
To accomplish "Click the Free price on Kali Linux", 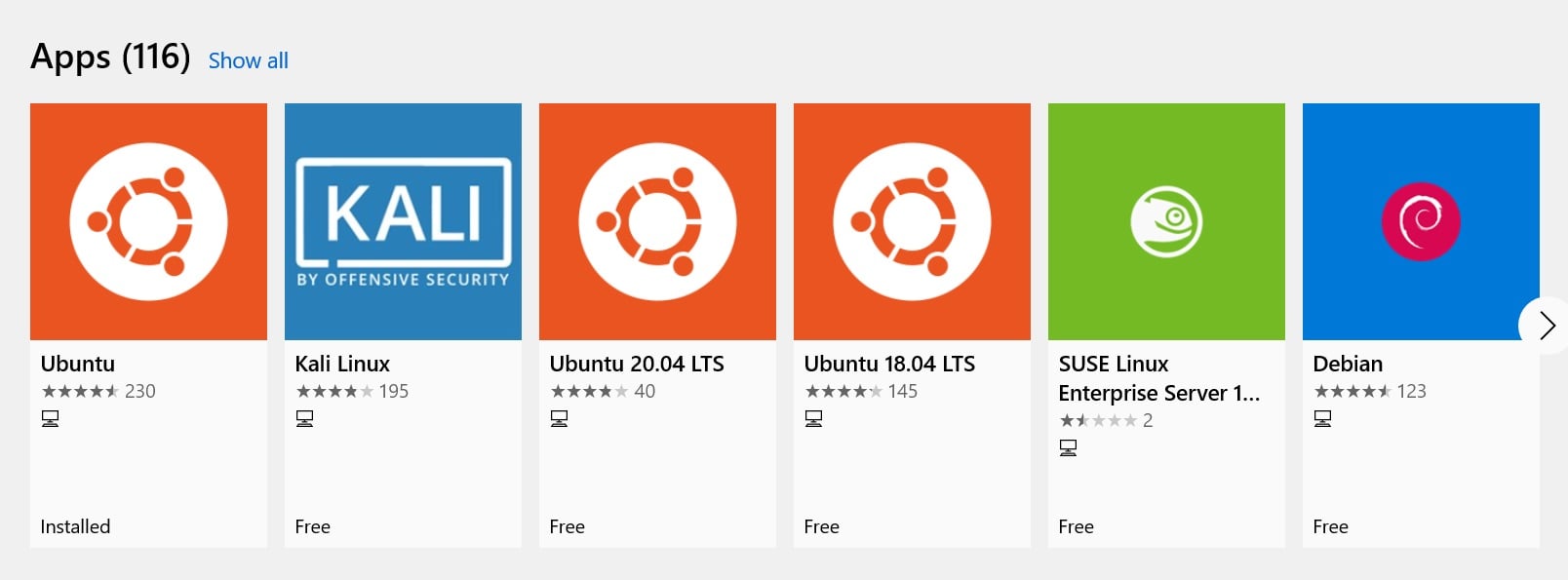I will tap(313, 526).
